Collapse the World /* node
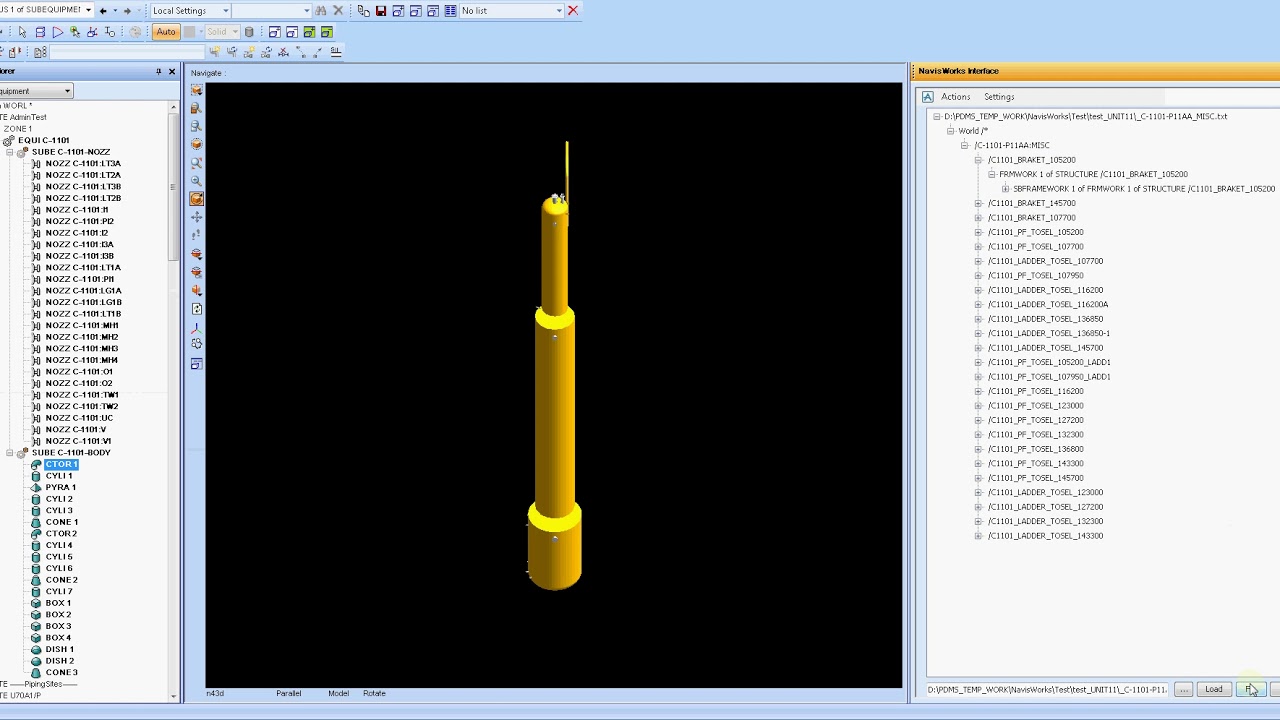 pos(951,131)
